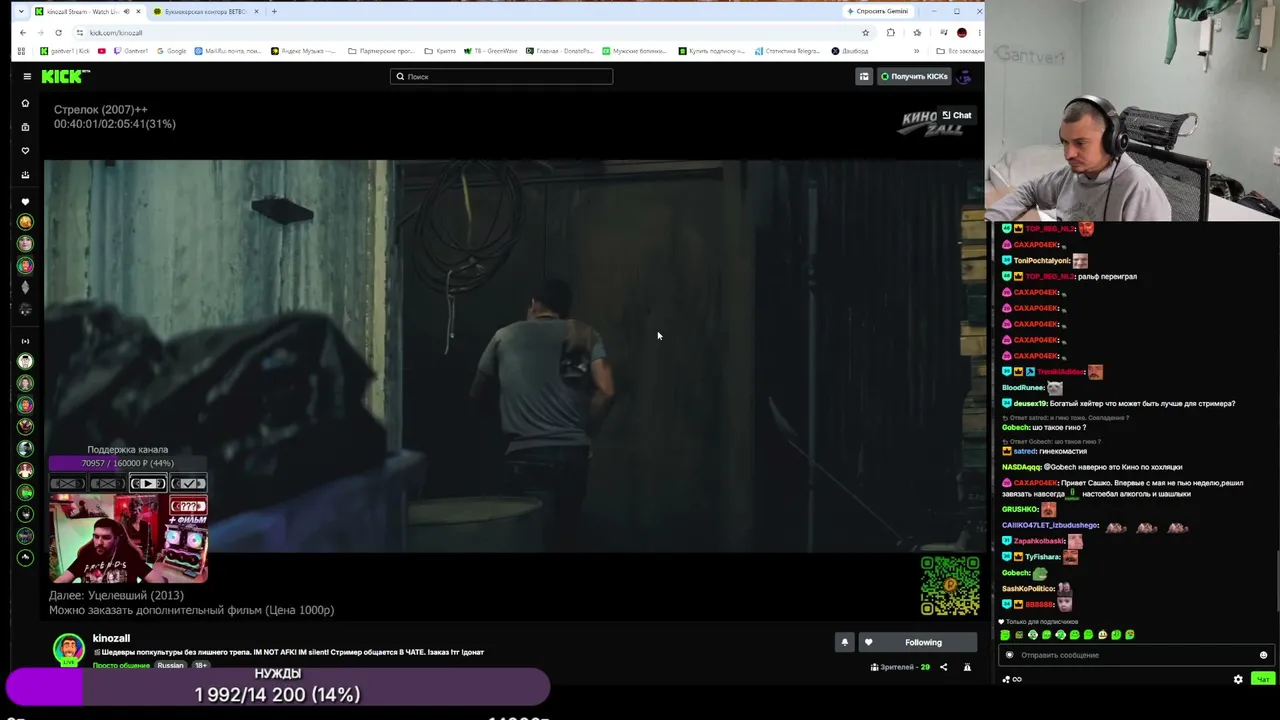Open the Kick sidebar hamburger menu
The height and width of the screenshot is (720, 1280).
point(27,76)
